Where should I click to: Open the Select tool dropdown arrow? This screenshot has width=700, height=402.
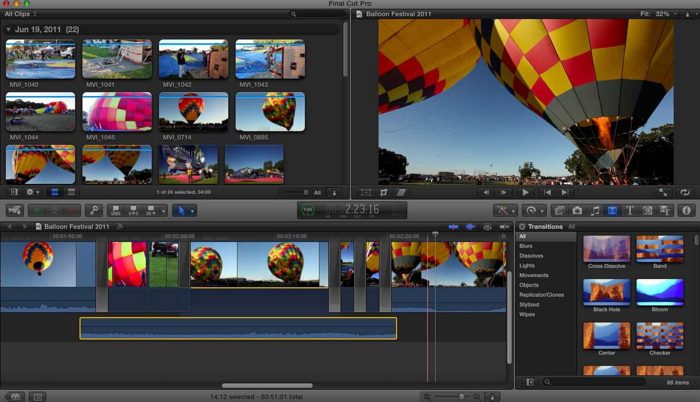pyautogui.click(x=192, y=210)
